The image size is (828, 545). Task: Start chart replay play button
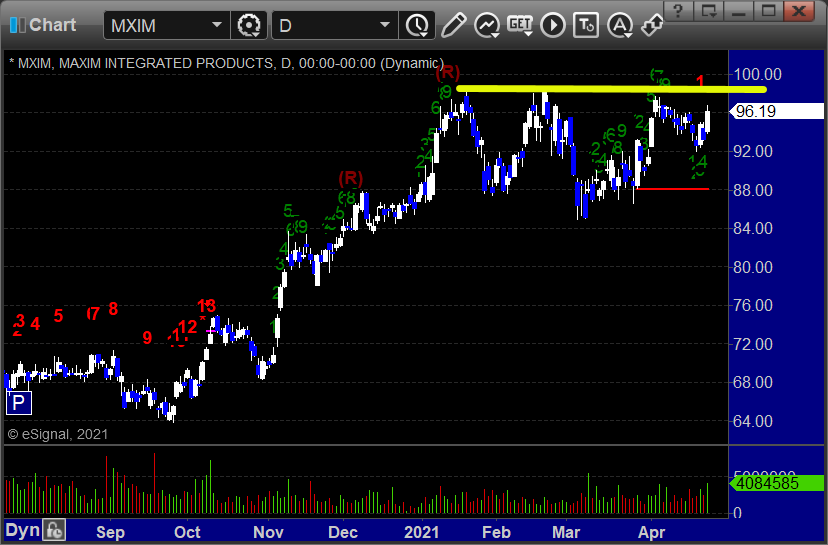pos(553,25)
